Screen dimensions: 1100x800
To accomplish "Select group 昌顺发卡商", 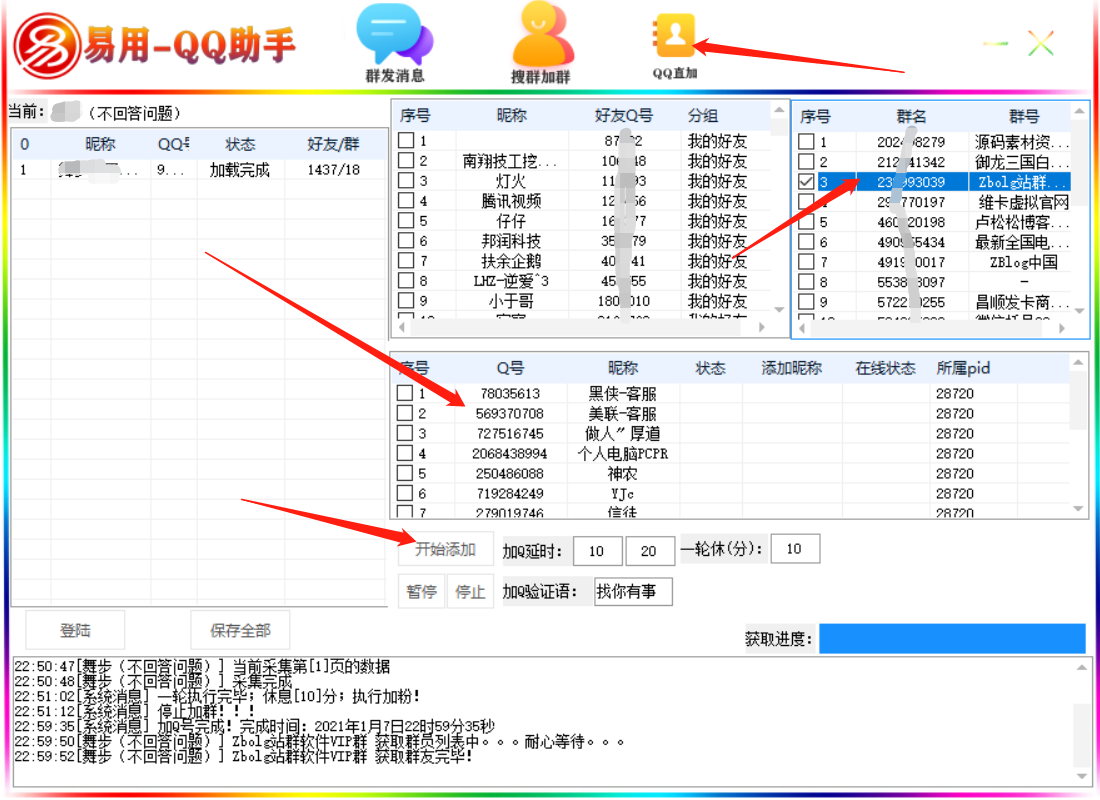I will click(x=1022, y=302).
